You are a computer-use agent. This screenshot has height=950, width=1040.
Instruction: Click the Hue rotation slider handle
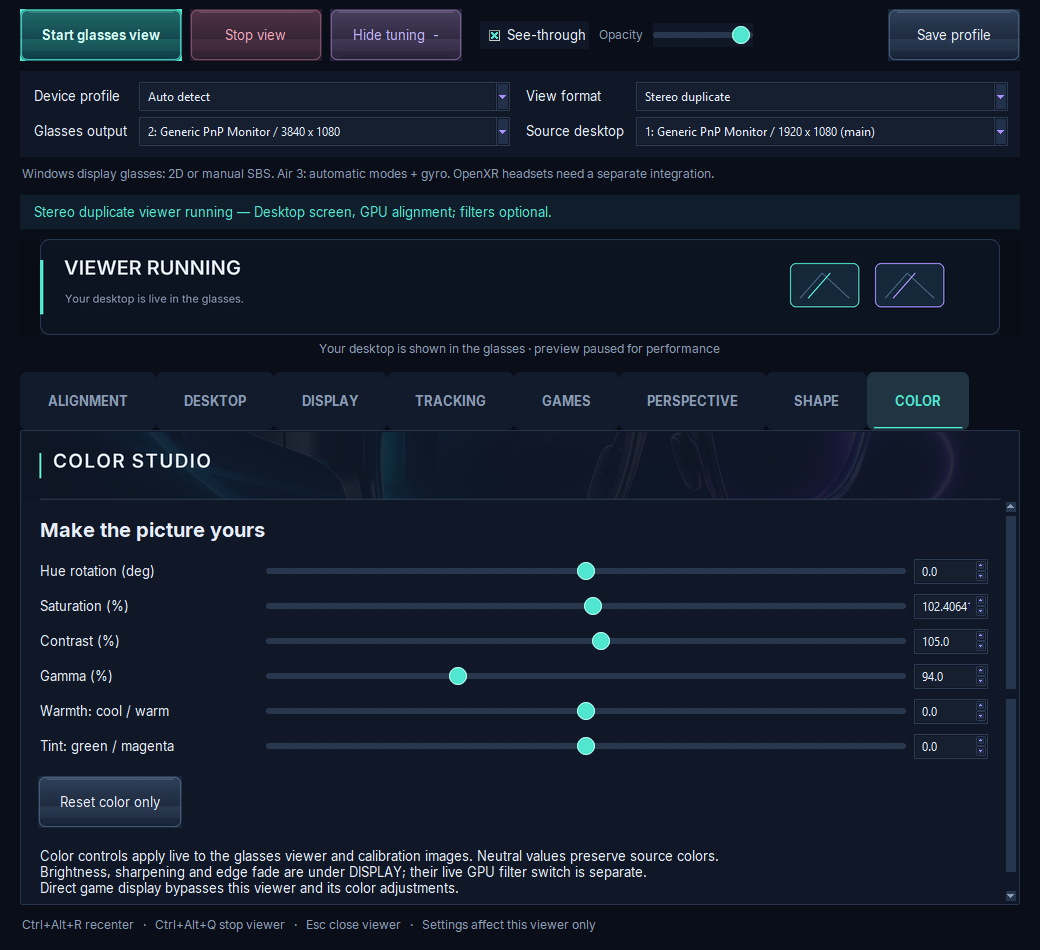tap(586, 571)
